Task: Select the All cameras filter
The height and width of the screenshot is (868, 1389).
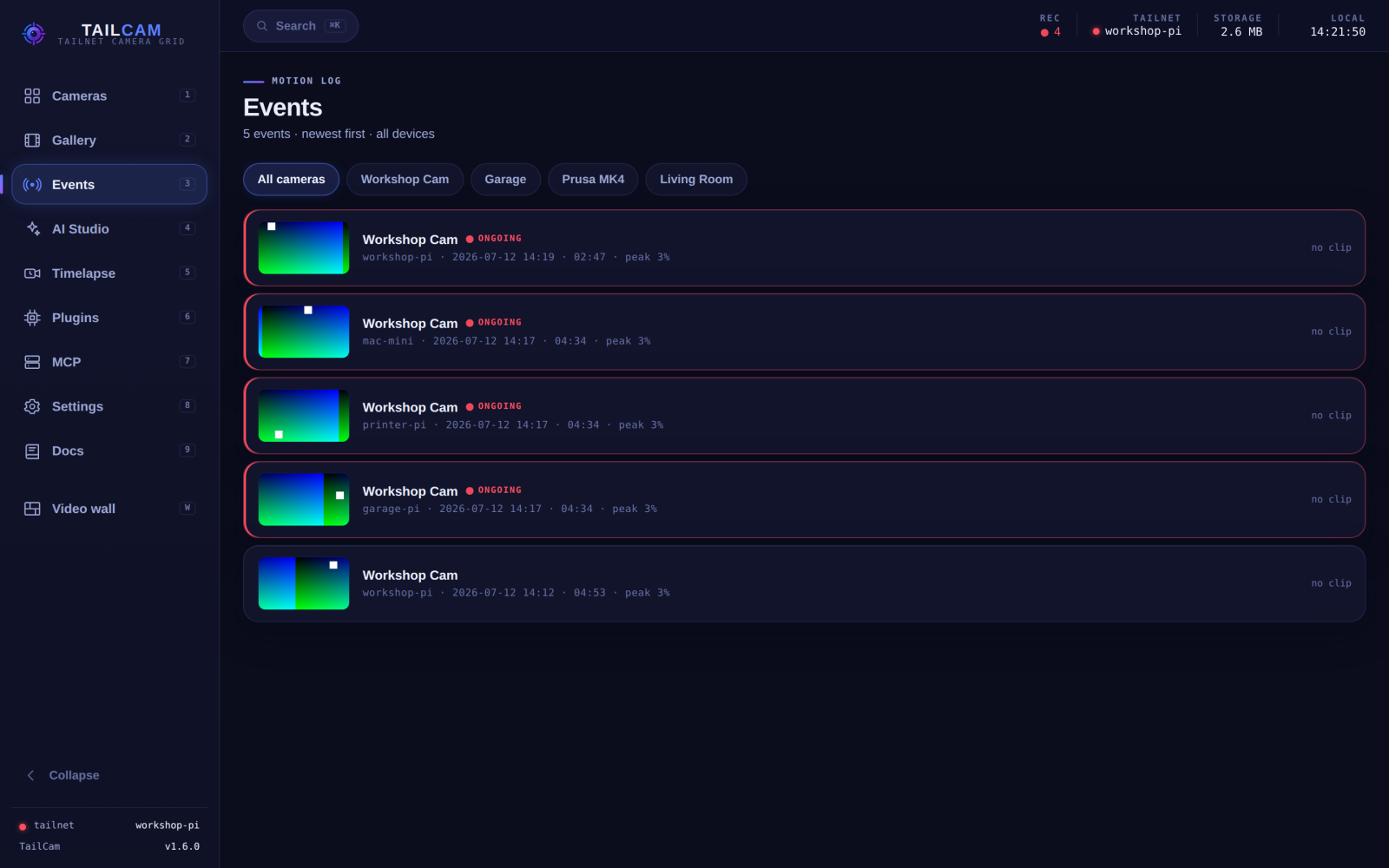Action: 291,179
